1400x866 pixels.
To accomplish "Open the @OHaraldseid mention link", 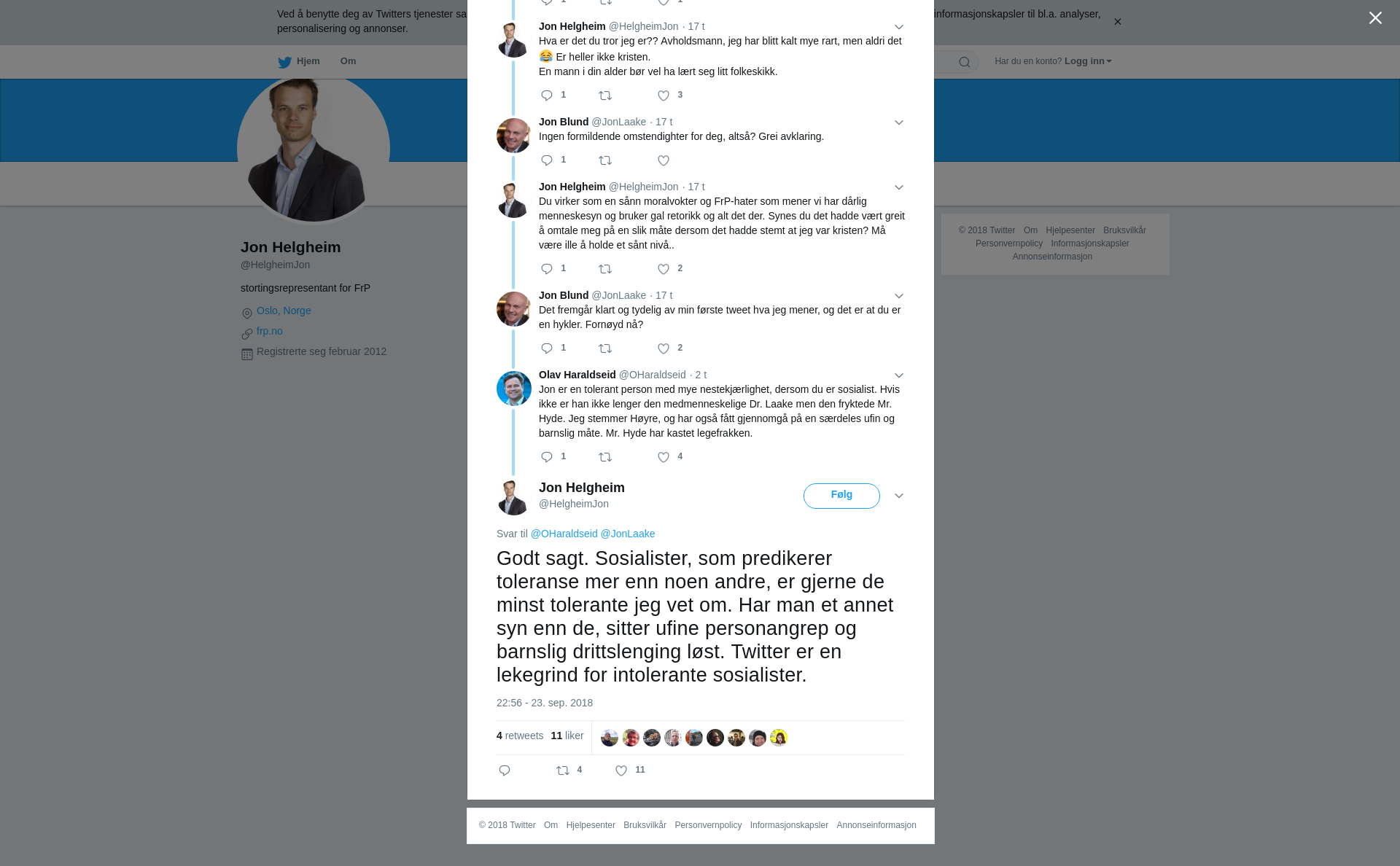I will [x=564, y=534].
